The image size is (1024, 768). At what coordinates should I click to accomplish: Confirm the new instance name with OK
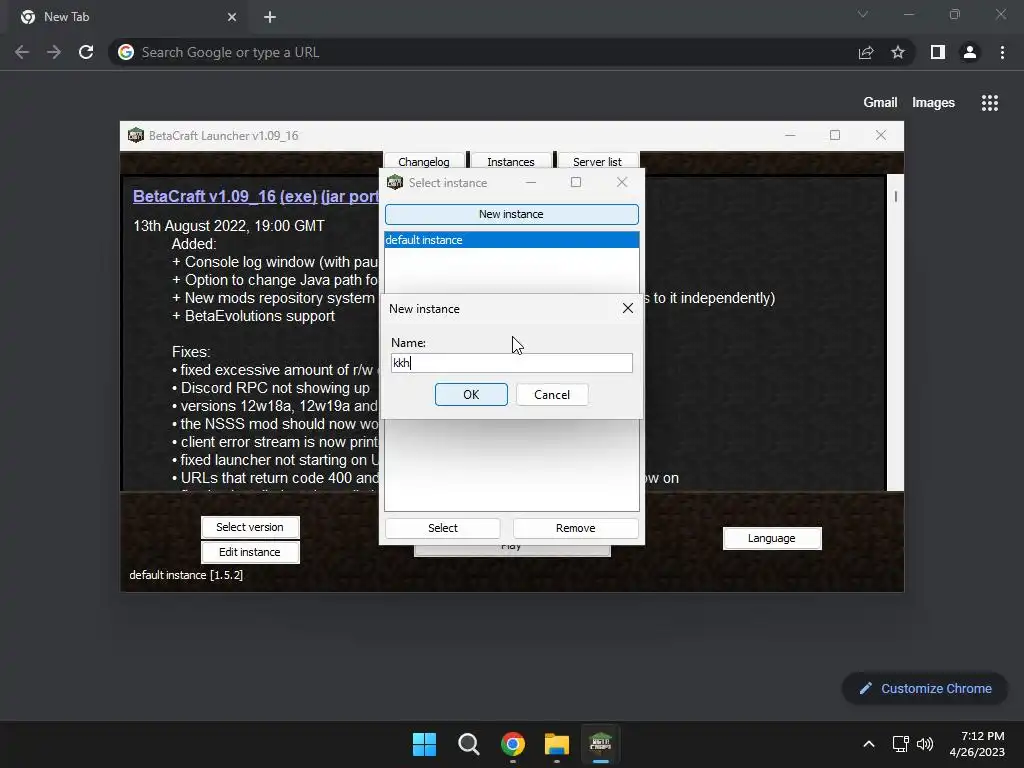(471, 394)
